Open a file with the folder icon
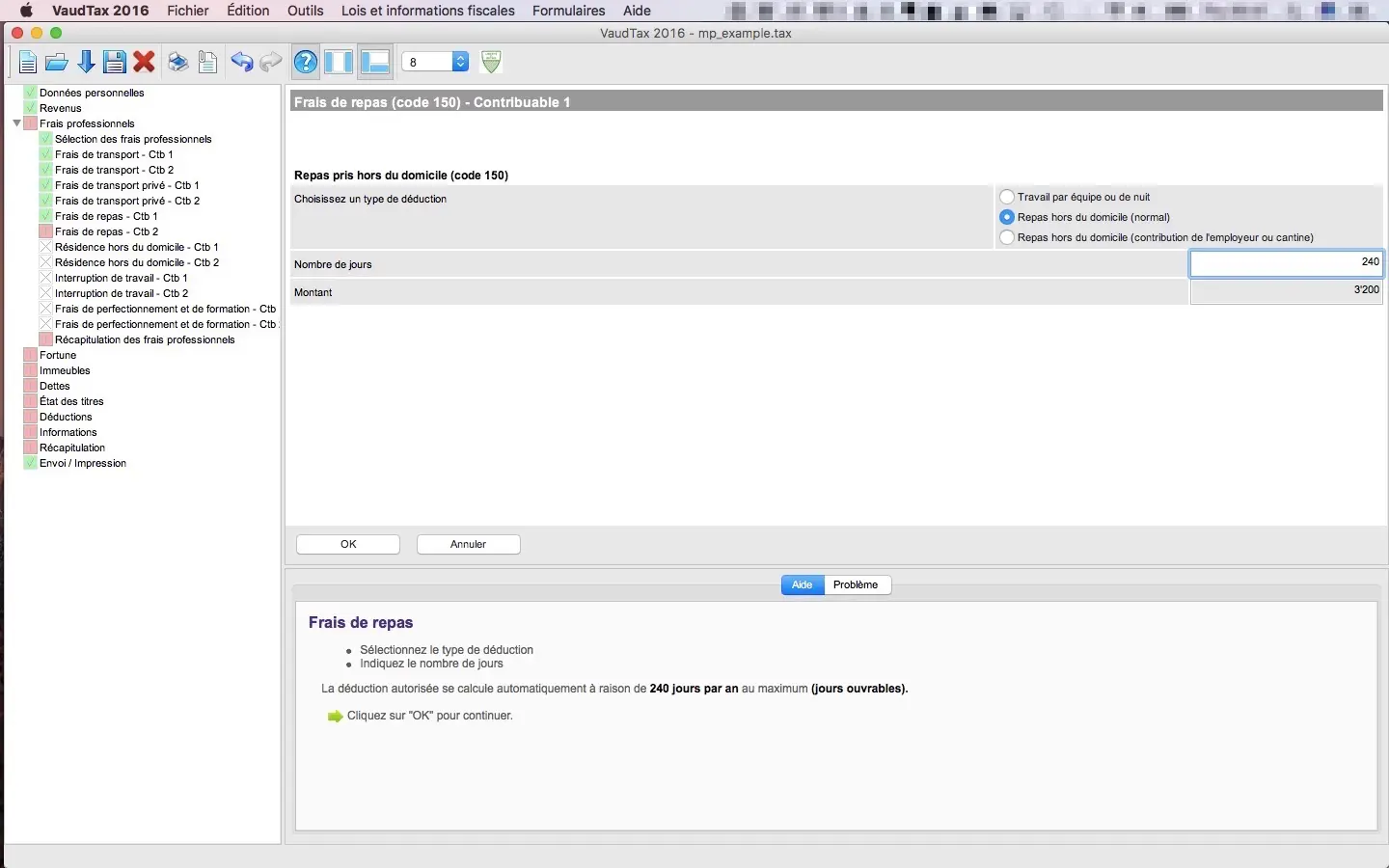This screenshot has width=1389, height=868. click(x=57, y=63)
